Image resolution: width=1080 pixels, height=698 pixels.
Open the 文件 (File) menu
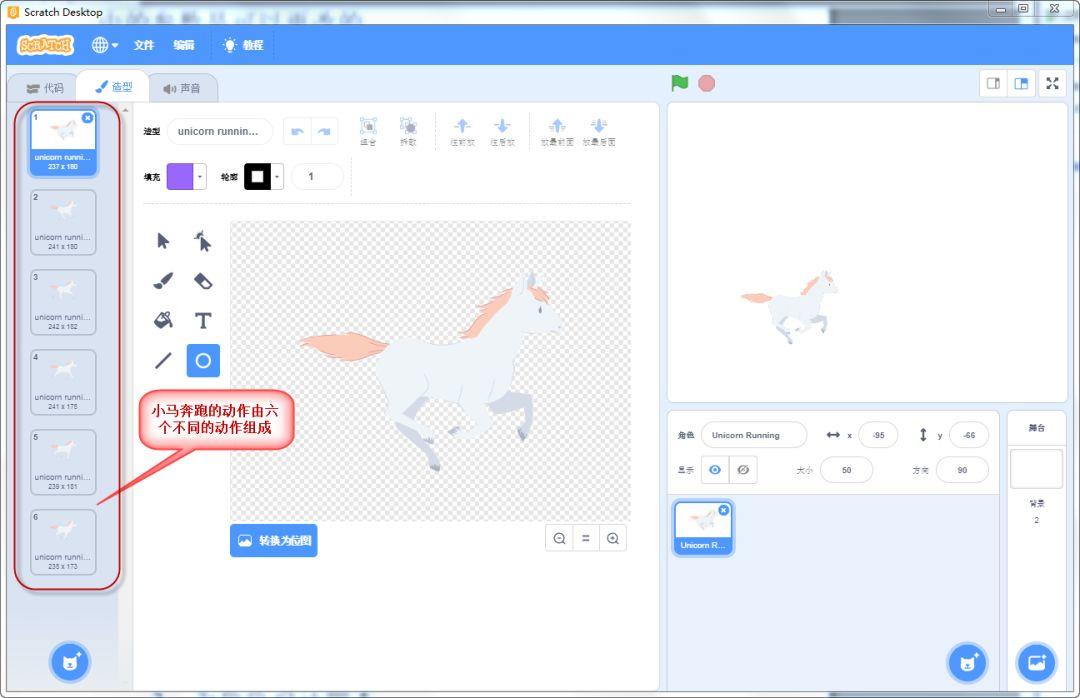pos(144,45)
